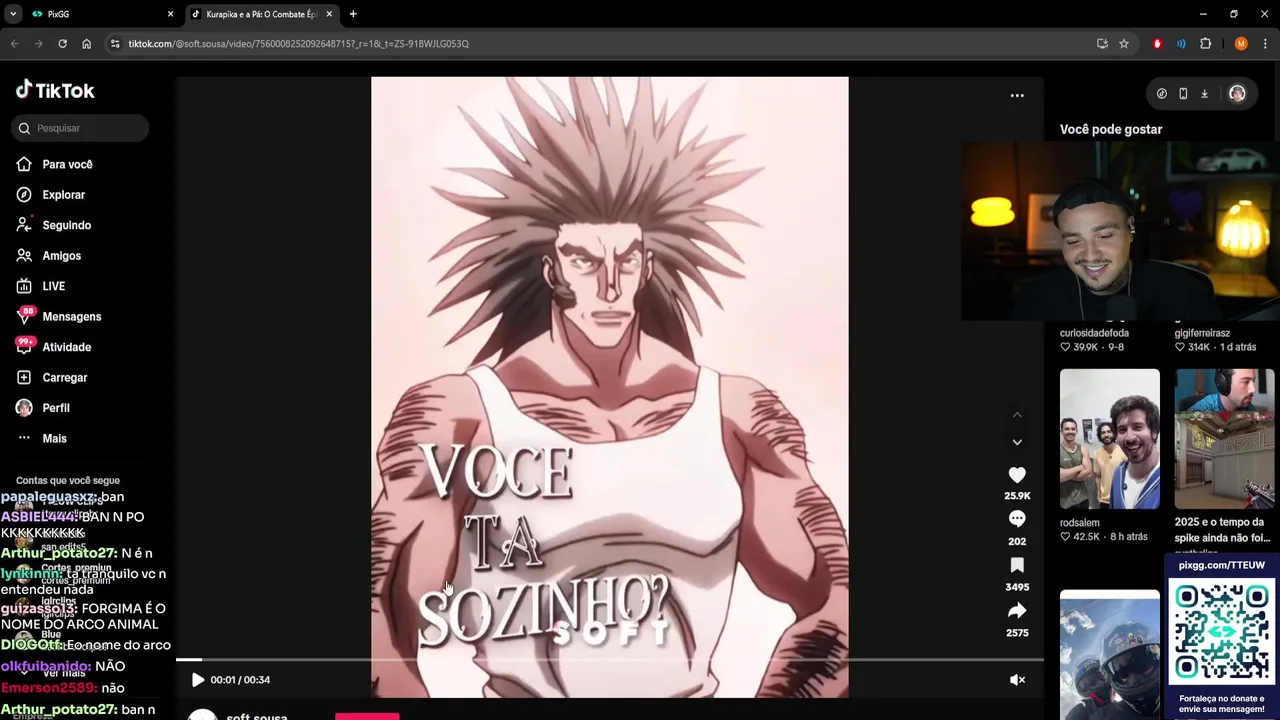1280x720 pixels.
Task: Open the blue sound-wave extension
Action: [x=1181, y=44]
